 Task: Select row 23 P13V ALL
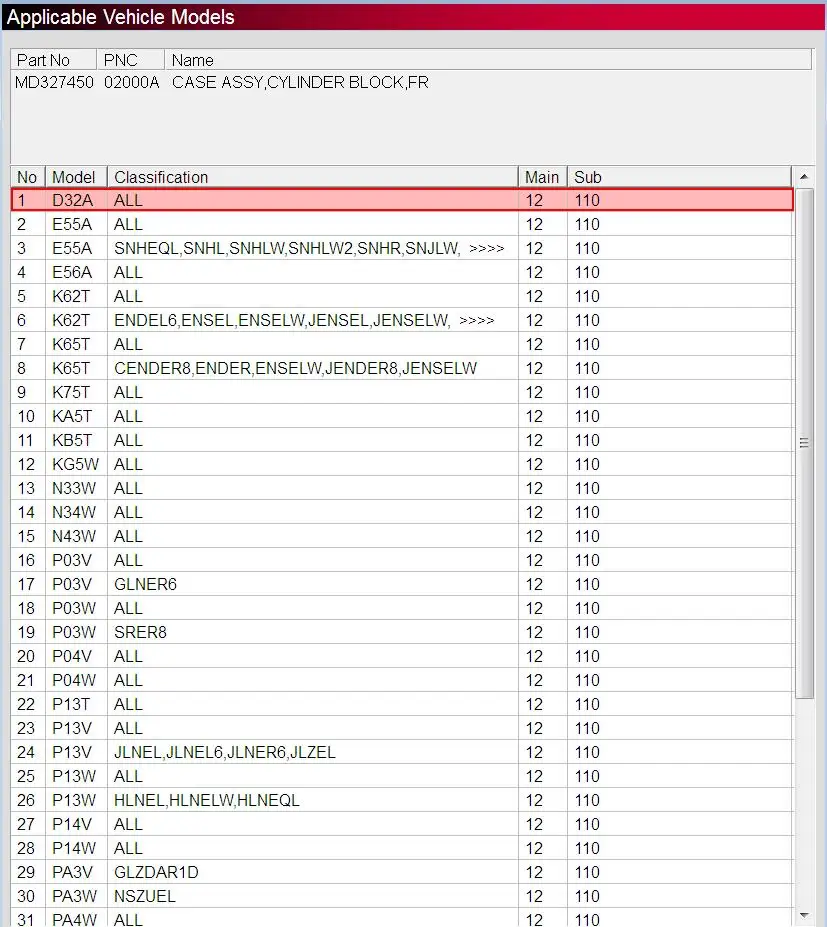click(402, 728)
